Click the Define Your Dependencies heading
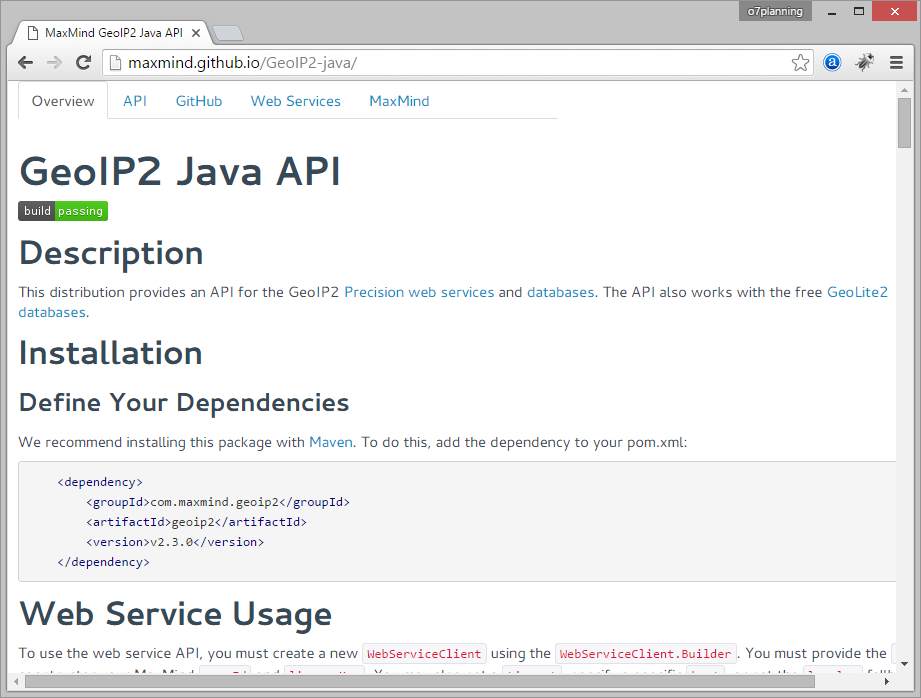921x698 pixels. (x=184, y=402)
